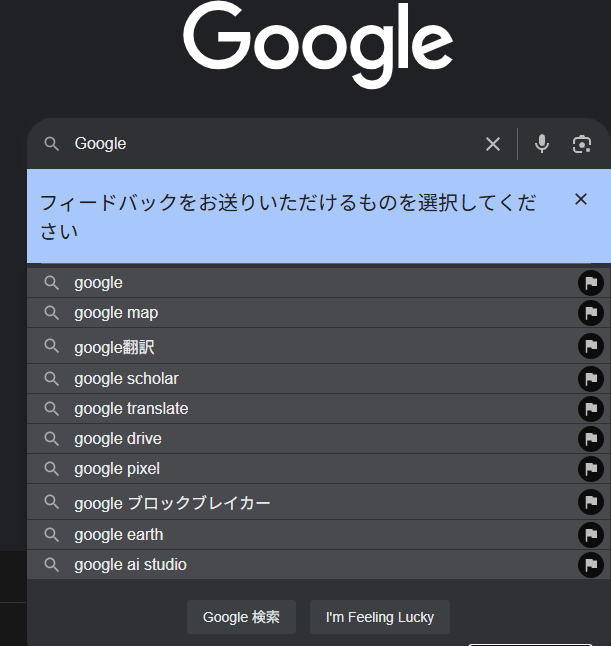Flag the "google scholar" suggestion

pyautogui.click(x=591, y=379)
